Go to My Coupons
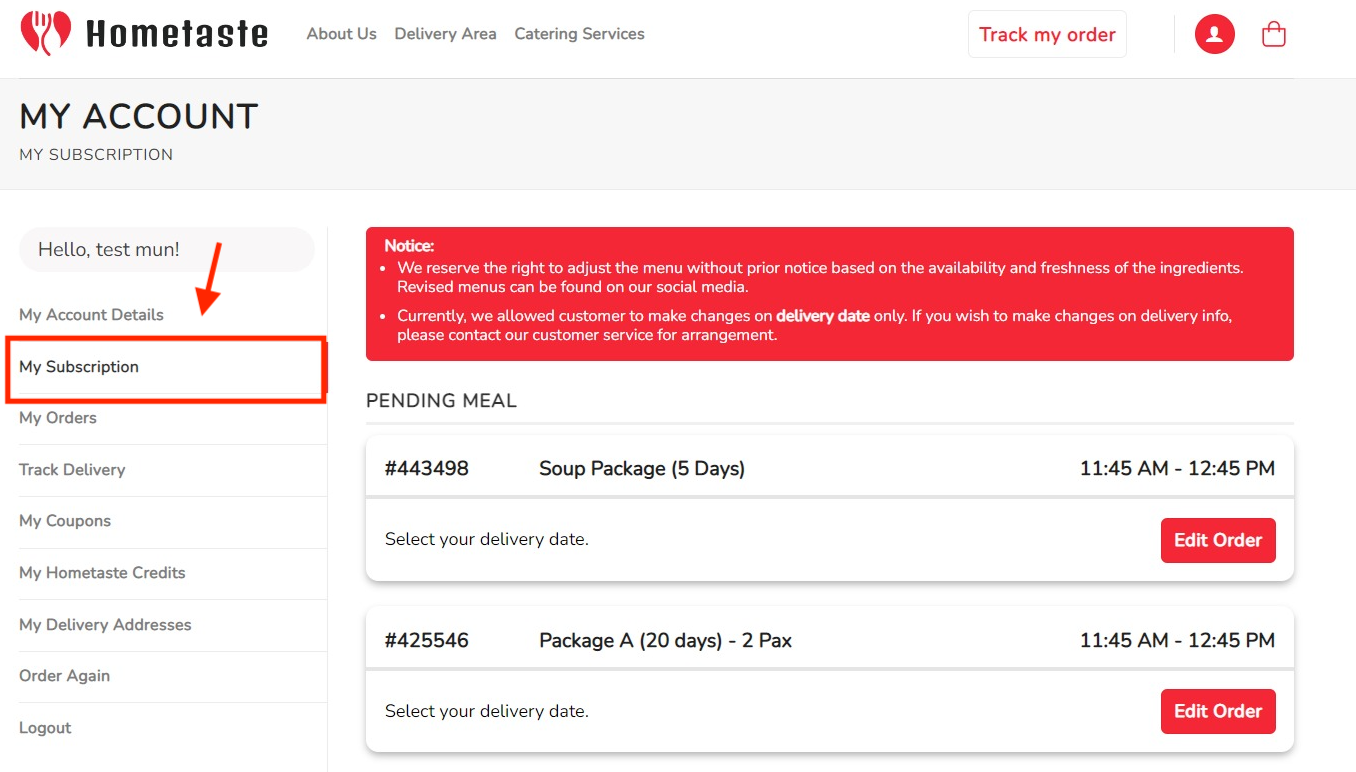 pos(65,521)
